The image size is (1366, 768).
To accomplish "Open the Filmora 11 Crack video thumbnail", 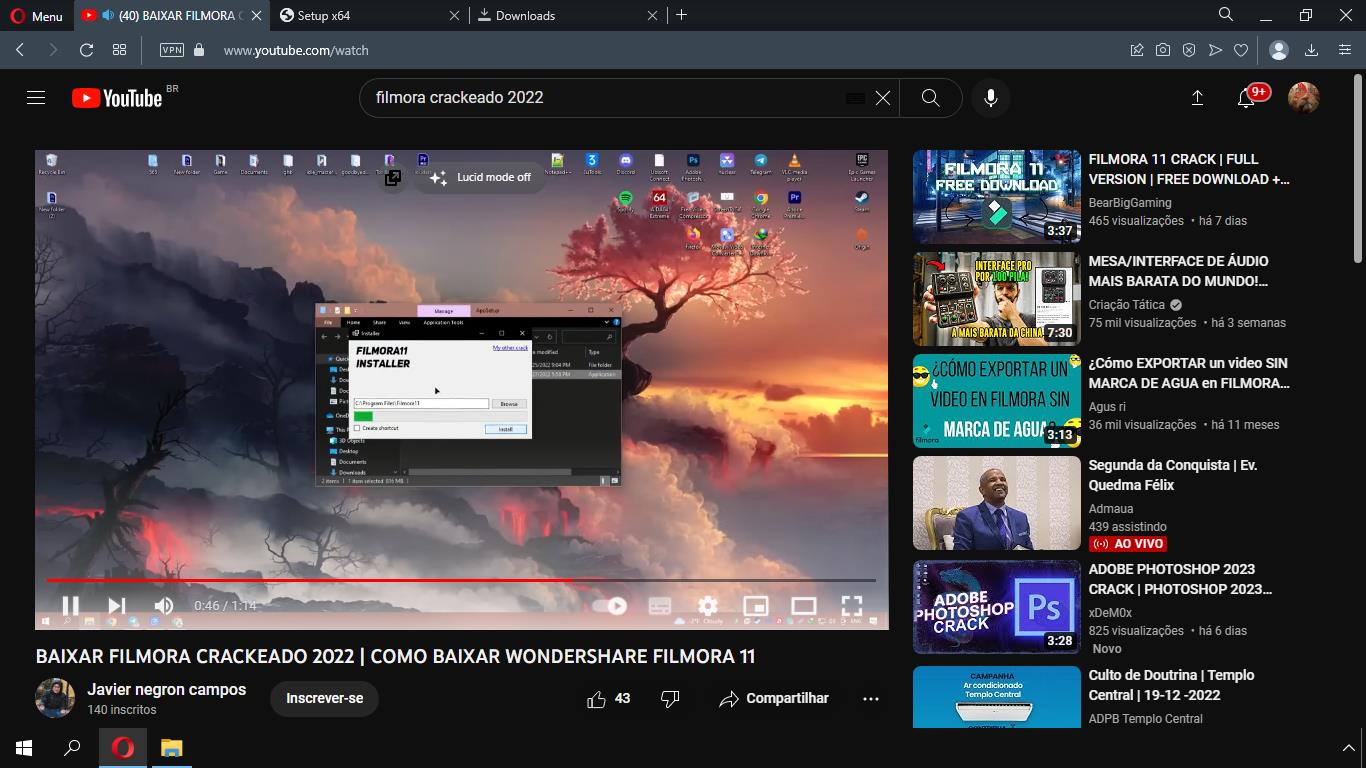I will point(996,197).
